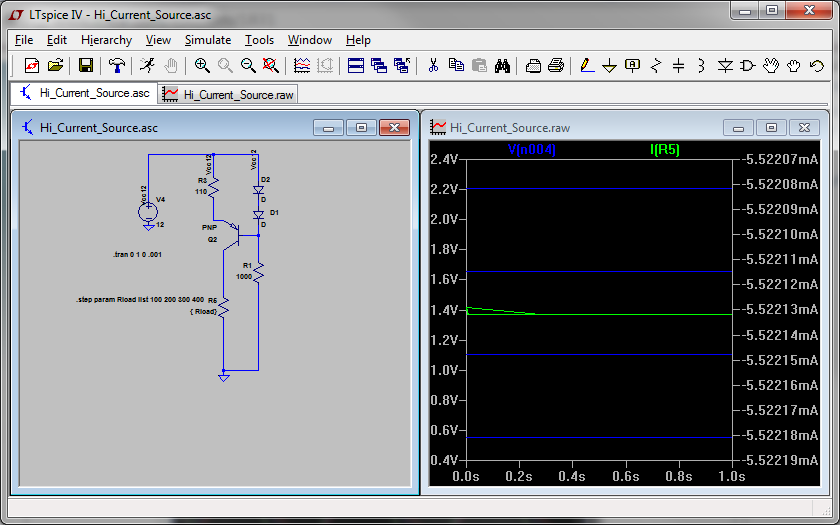The width and height of the screenshot is (840, 525).
Task: Switch to the Hi_Current_Source.raw tab
Action: [x=228, y=94]
